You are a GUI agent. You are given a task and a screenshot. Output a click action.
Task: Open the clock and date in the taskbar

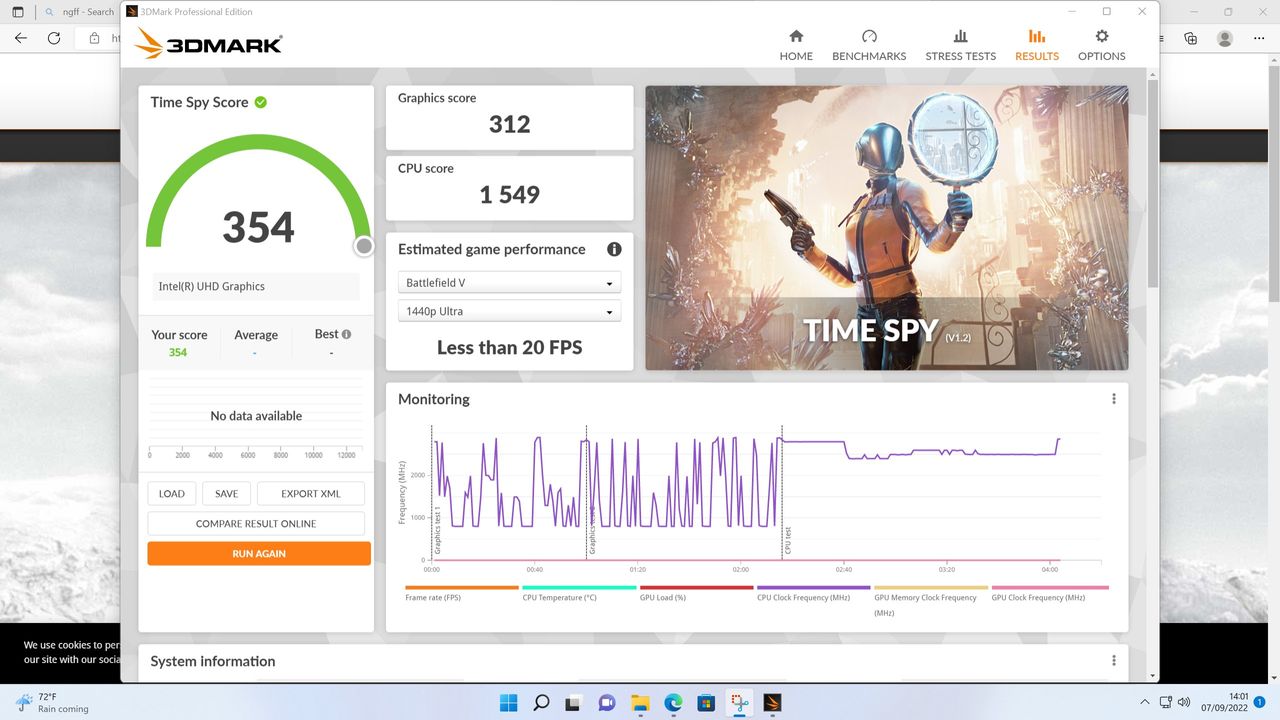[x=1227, y=702]
